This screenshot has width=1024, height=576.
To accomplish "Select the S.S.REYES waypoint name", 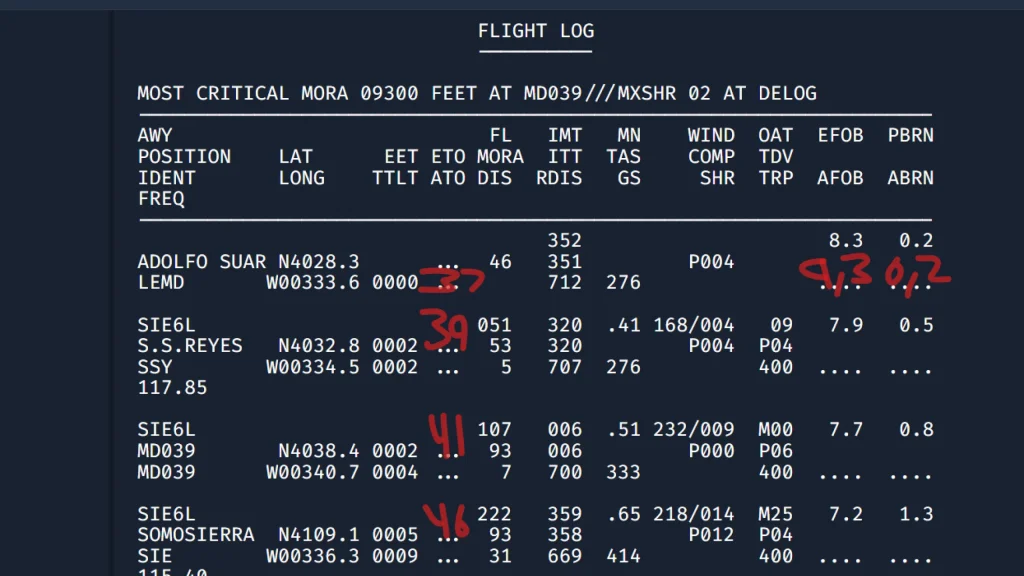I will (190, 346).
